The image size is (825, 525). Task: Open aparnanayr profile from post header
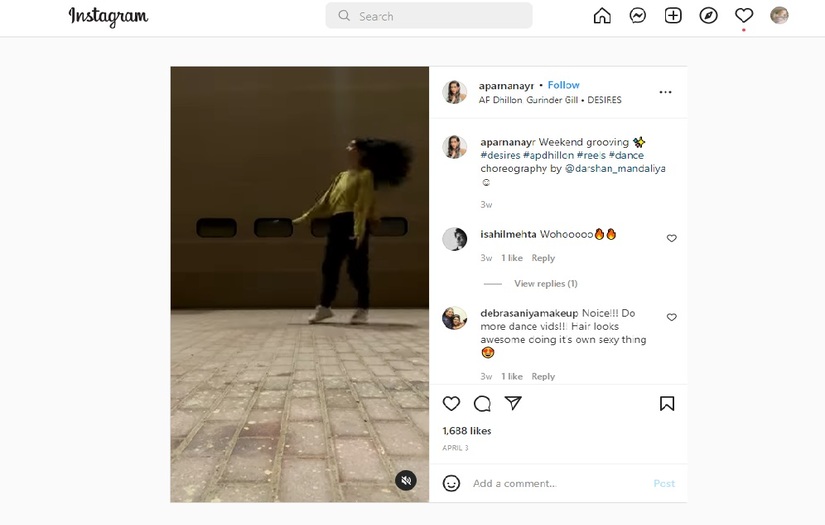click(506, 85)
